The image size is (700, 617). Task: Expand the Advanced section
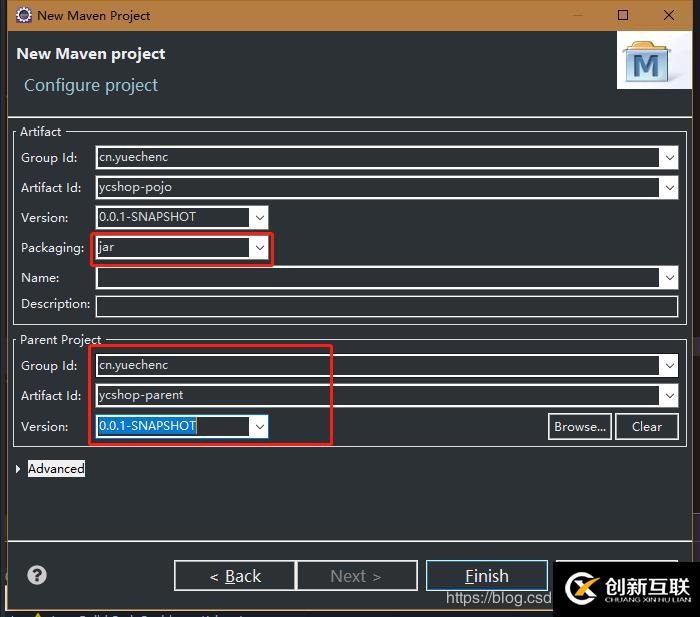point(18,469)
